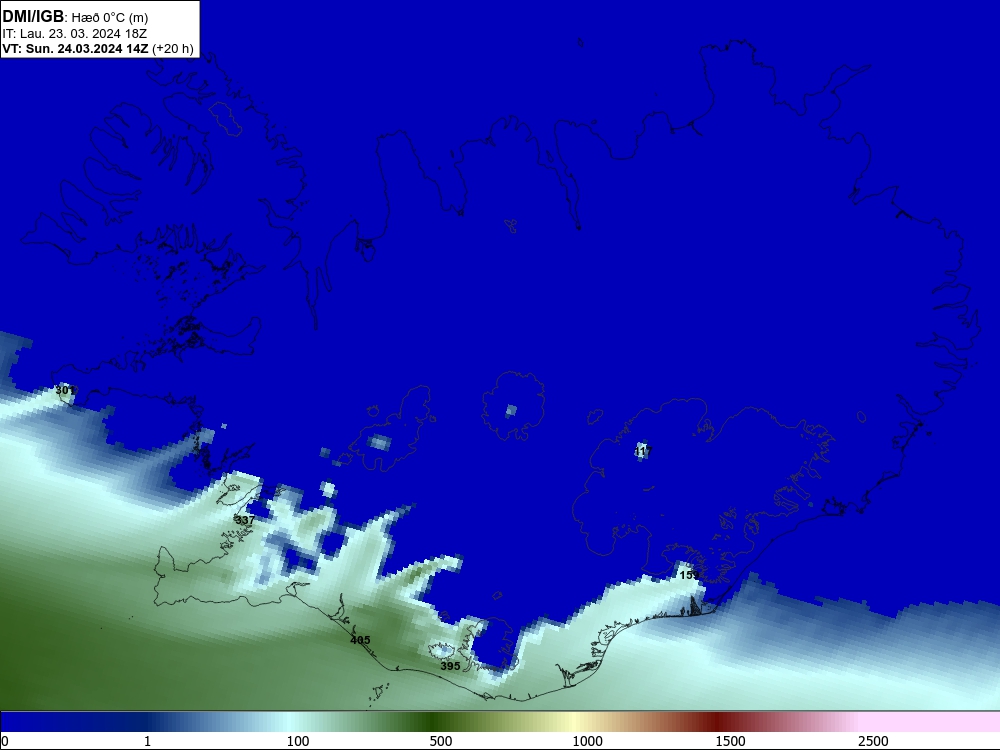This screenshot has height=750, width=1000.
Task: Click the 2500 tick on the color scale
Action: coord(873,741)
